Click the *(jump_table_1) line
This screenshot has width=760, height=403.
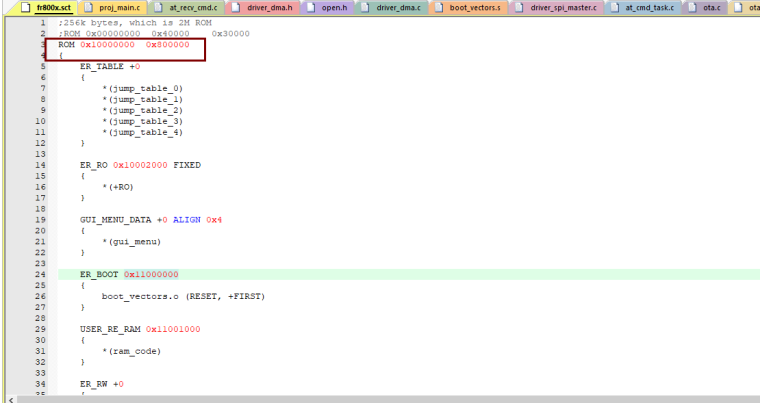[142, 99]
